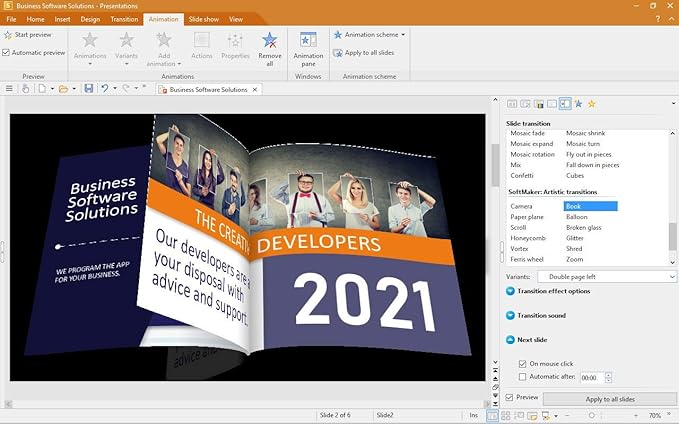The width and height of the screenshot is (679, 424).
Task: Switch to normal slide view in status bar
Action: (492, 415)
